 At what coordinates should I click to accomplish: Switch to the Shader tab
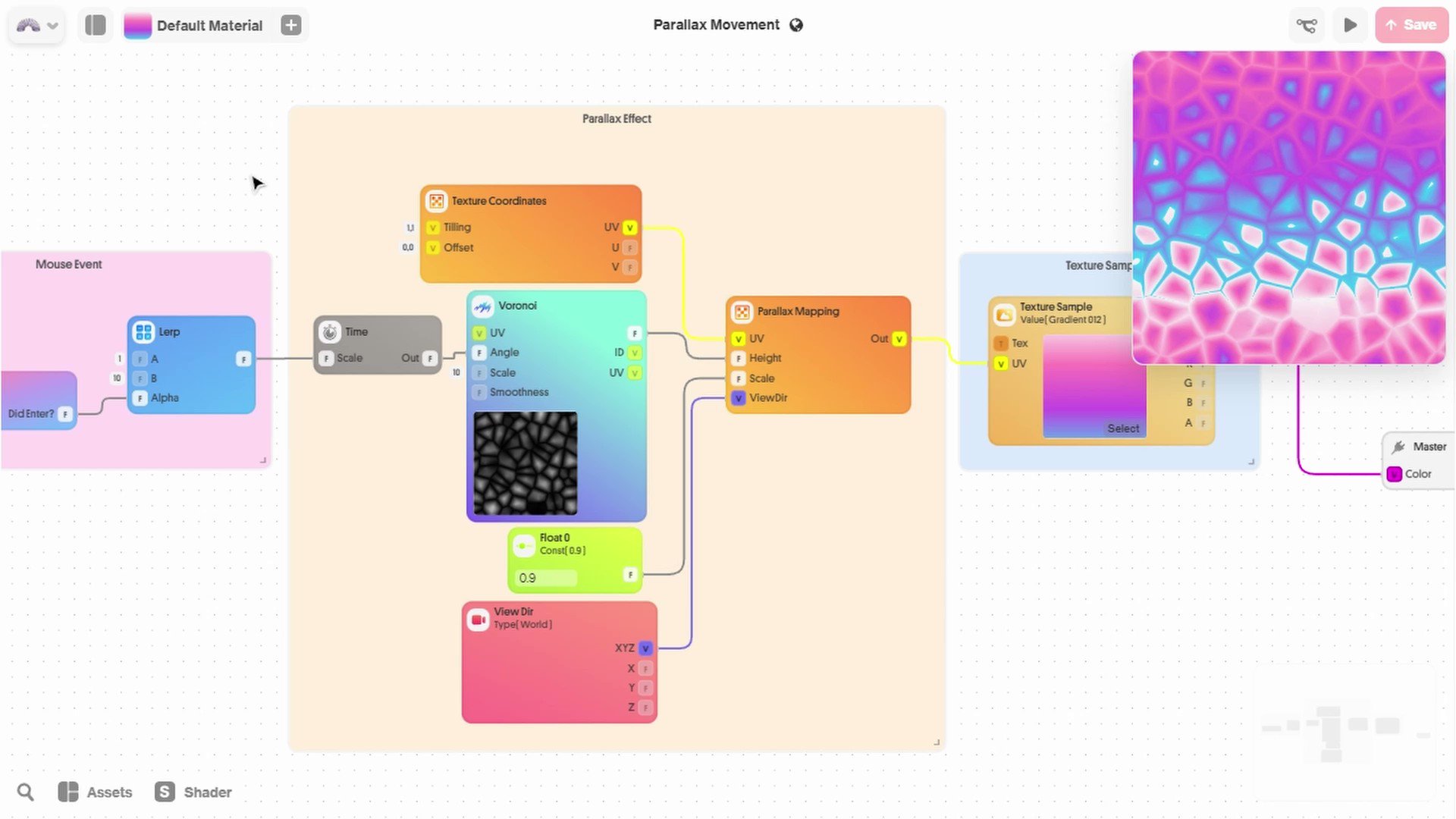pyautogui.click(x=194, y=792)
